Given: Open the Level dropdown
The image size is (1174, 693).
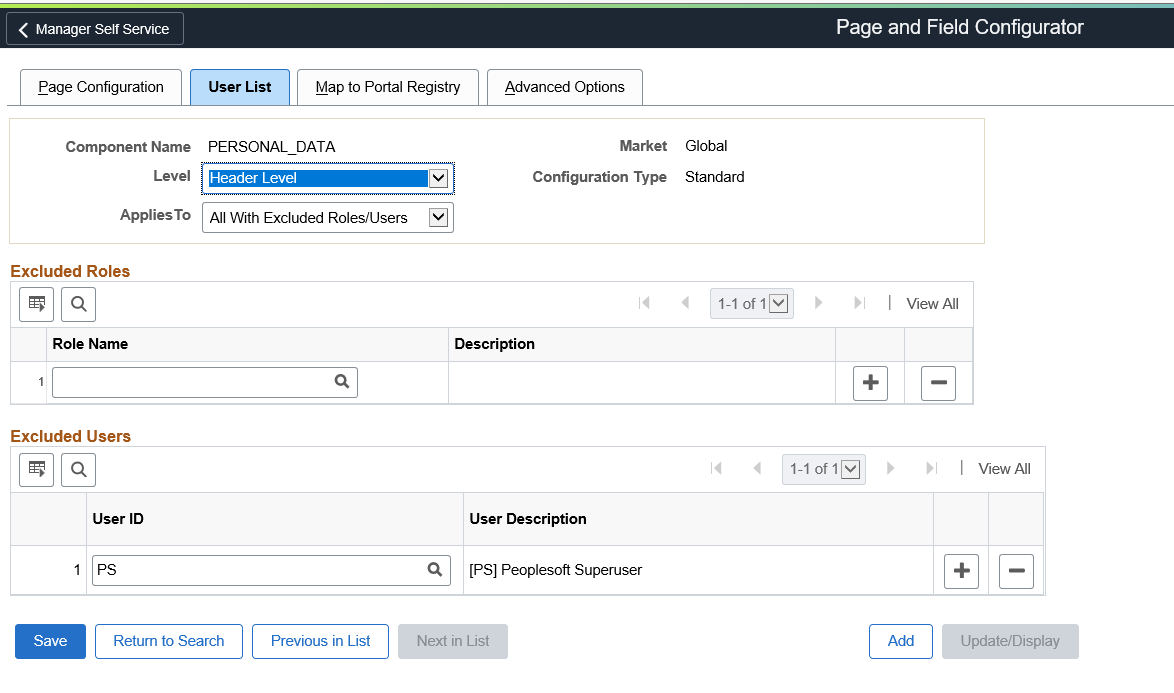Looking at the screenshot, I should tap(437, 178).
